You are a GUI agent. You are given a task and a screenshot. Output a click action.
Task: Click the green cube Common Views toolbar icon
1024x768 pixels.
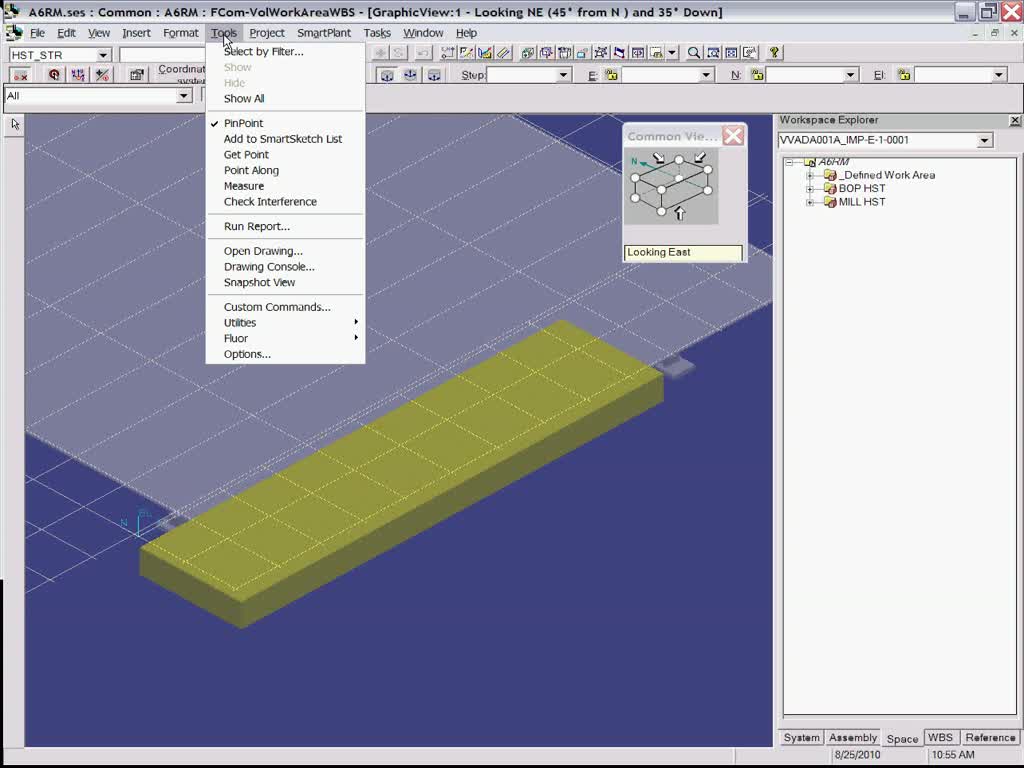528,53
